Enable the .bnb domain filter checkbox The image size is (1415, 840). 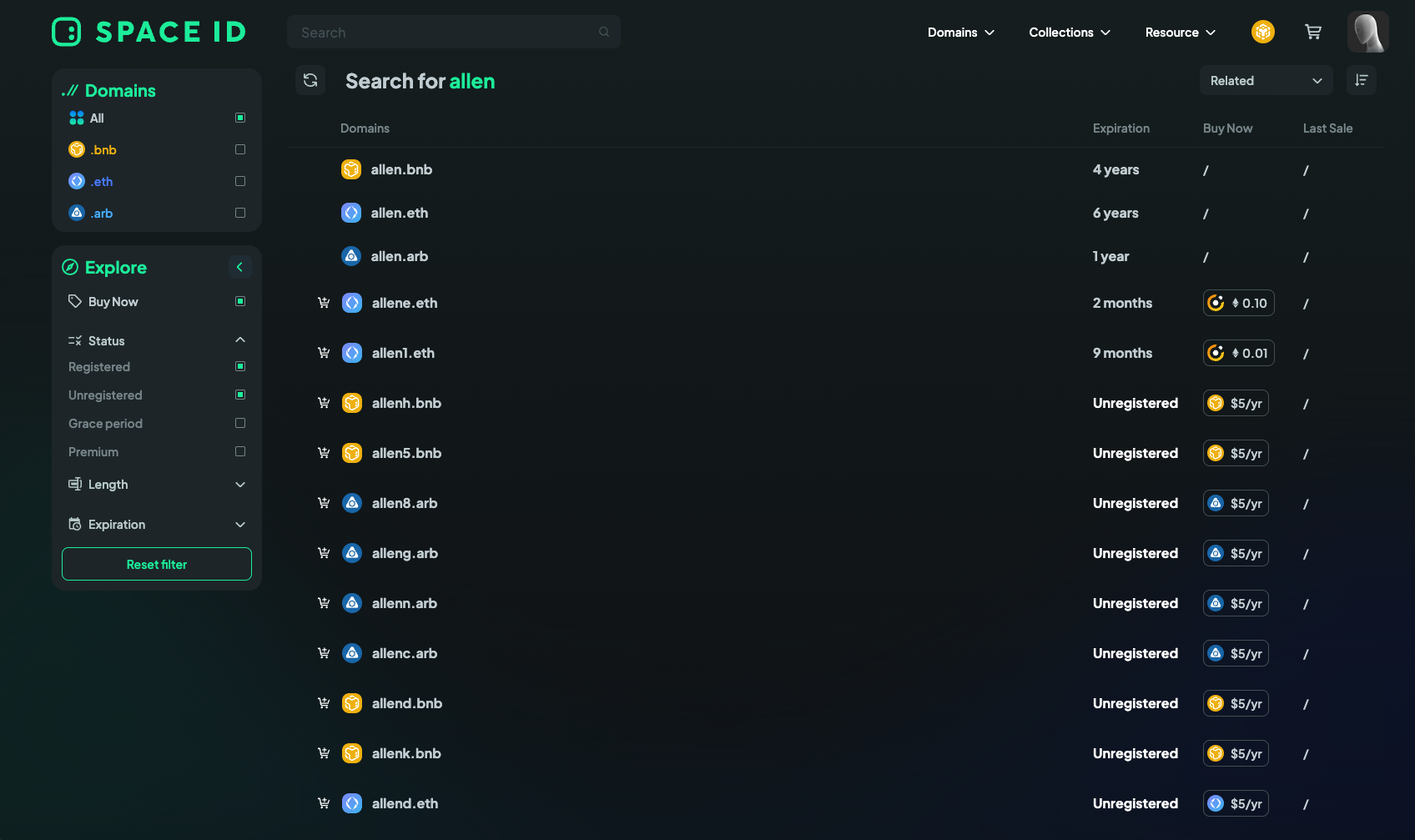pyautogui.click(x=240, y=149)
